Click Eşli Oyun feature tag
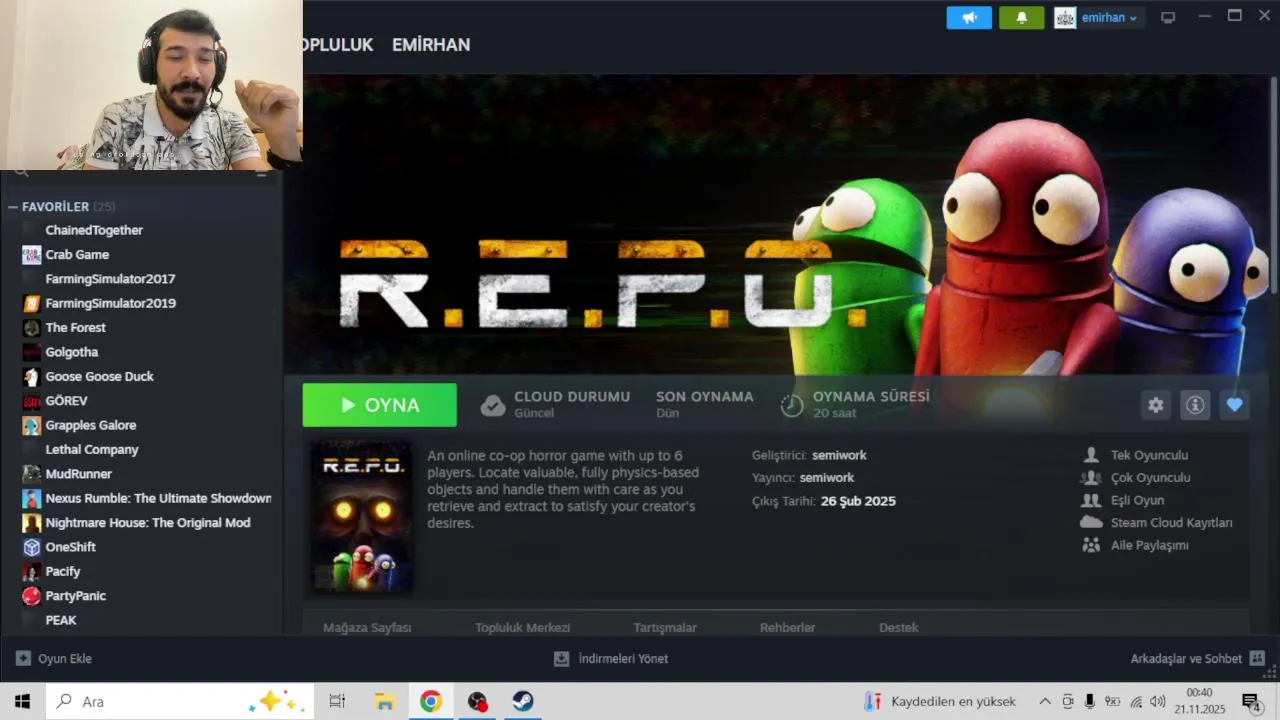The height and width of the screenshot is (720, 1280). click(1137, 500)
